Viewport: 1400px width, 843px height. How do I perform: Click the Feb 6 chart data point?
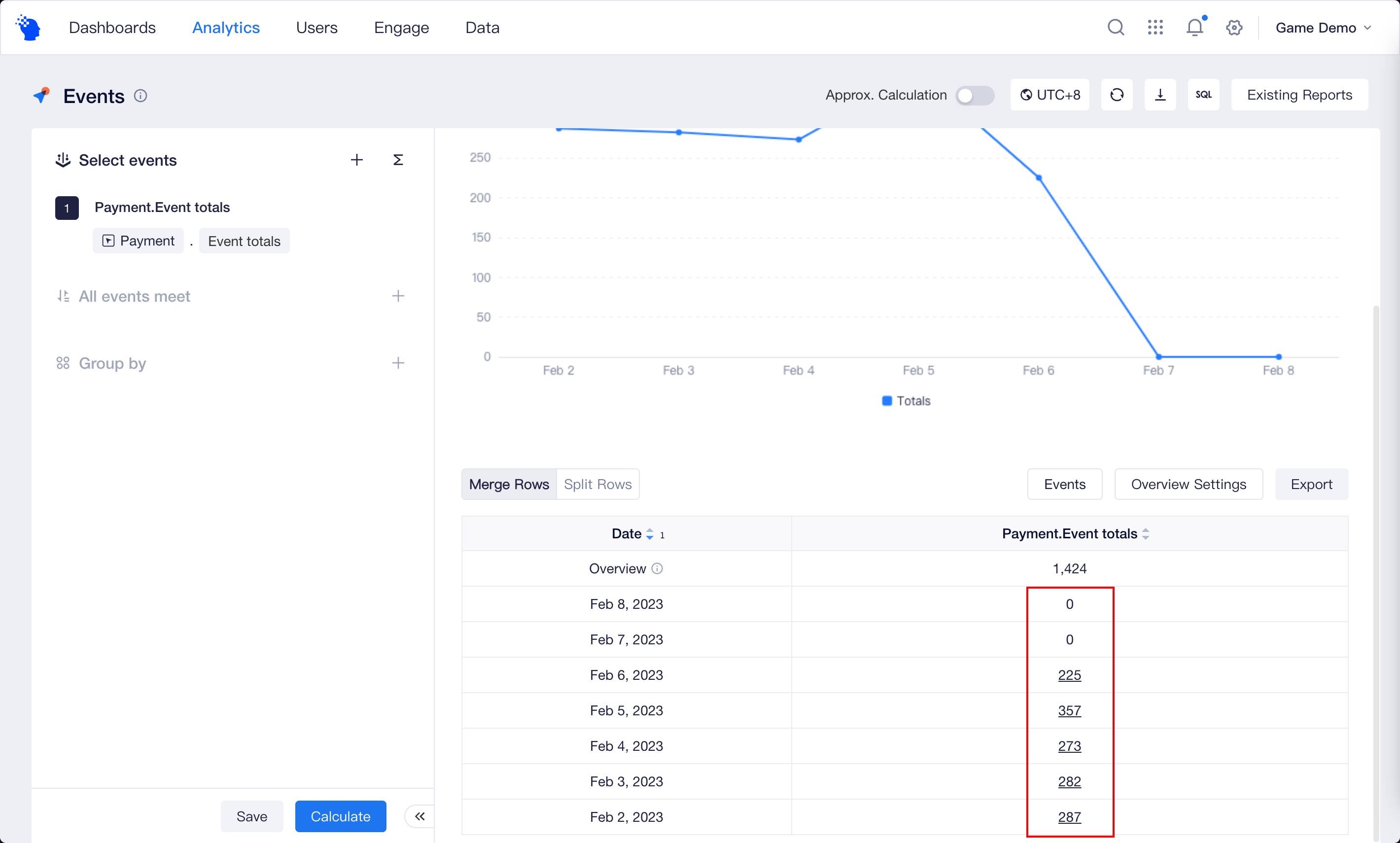coord(1039,178)
